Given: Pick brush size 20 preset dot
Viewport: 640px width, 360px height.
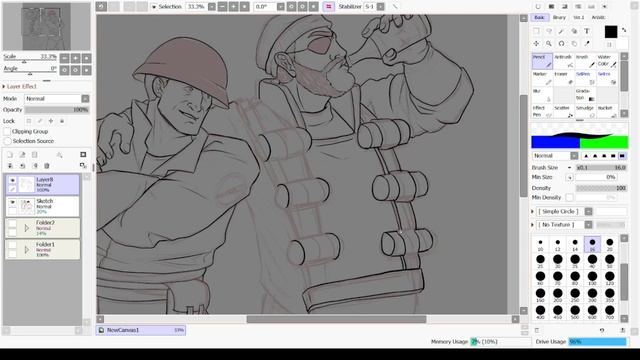Looking at the screenshot, I should tap(609, 244).
